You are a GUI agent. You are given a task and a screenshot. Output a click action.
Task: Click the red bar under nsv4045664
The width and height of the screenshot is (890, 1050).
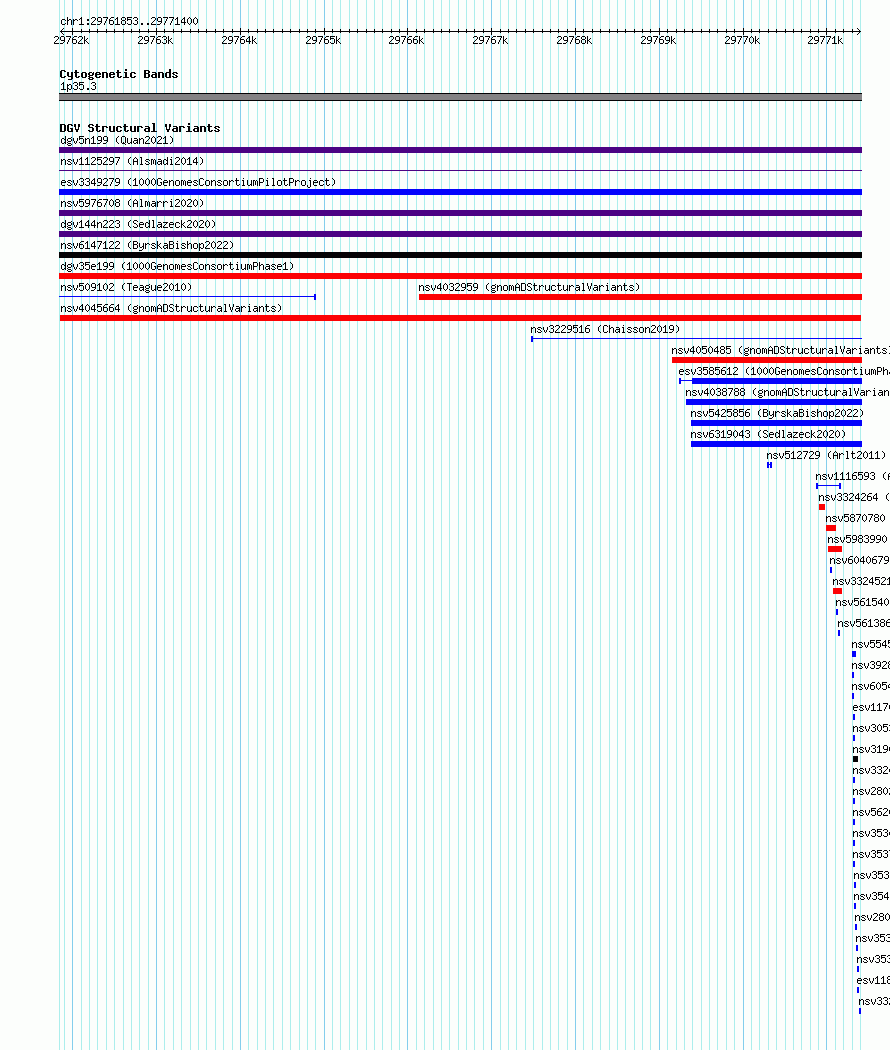[x=460, y=318]
